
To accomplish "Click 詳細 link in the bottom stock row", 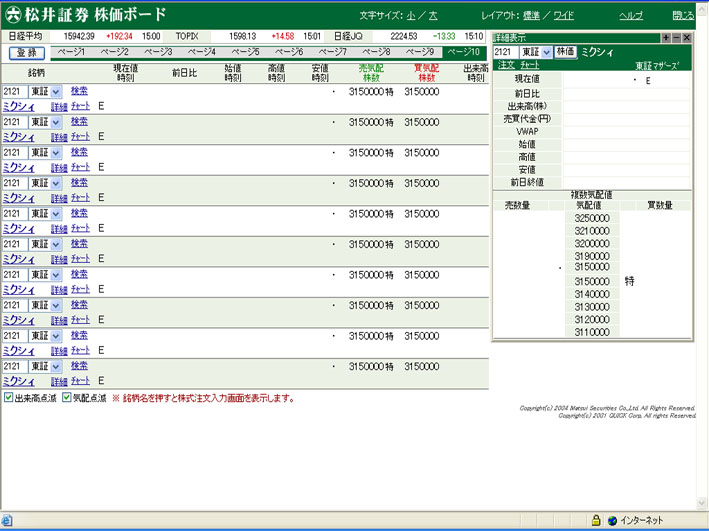I will pyautogui.click(x=59, y=381).
